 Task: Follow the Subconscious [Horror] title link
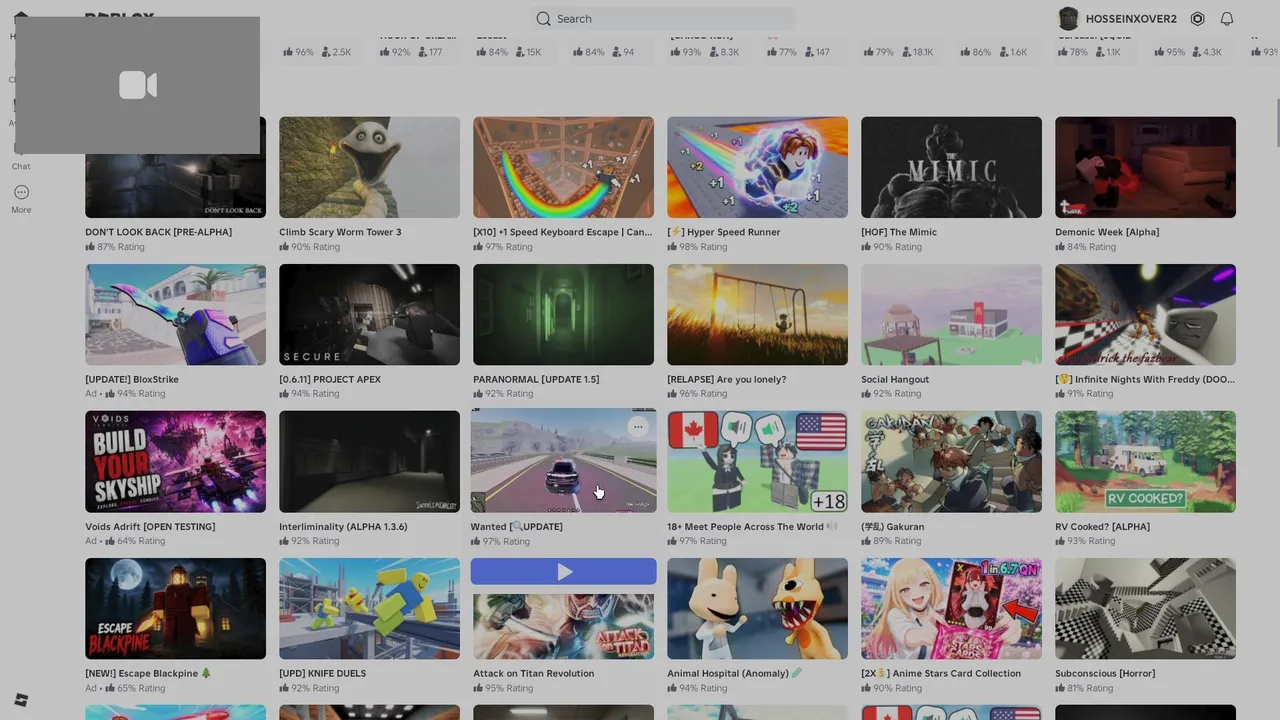(1105, 674)
